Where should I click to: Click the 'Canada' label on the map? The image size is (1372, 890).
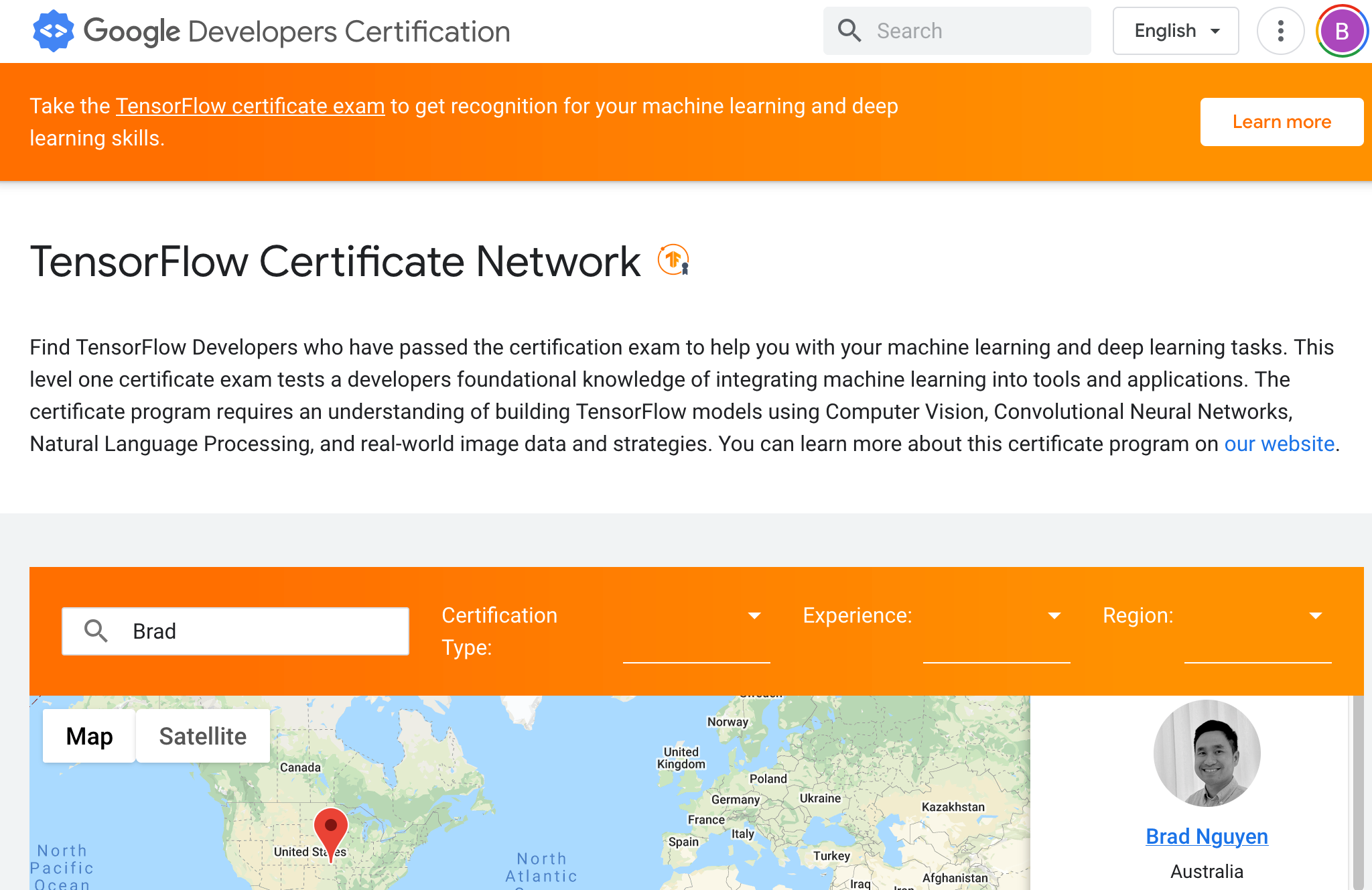tap(300, 767)
